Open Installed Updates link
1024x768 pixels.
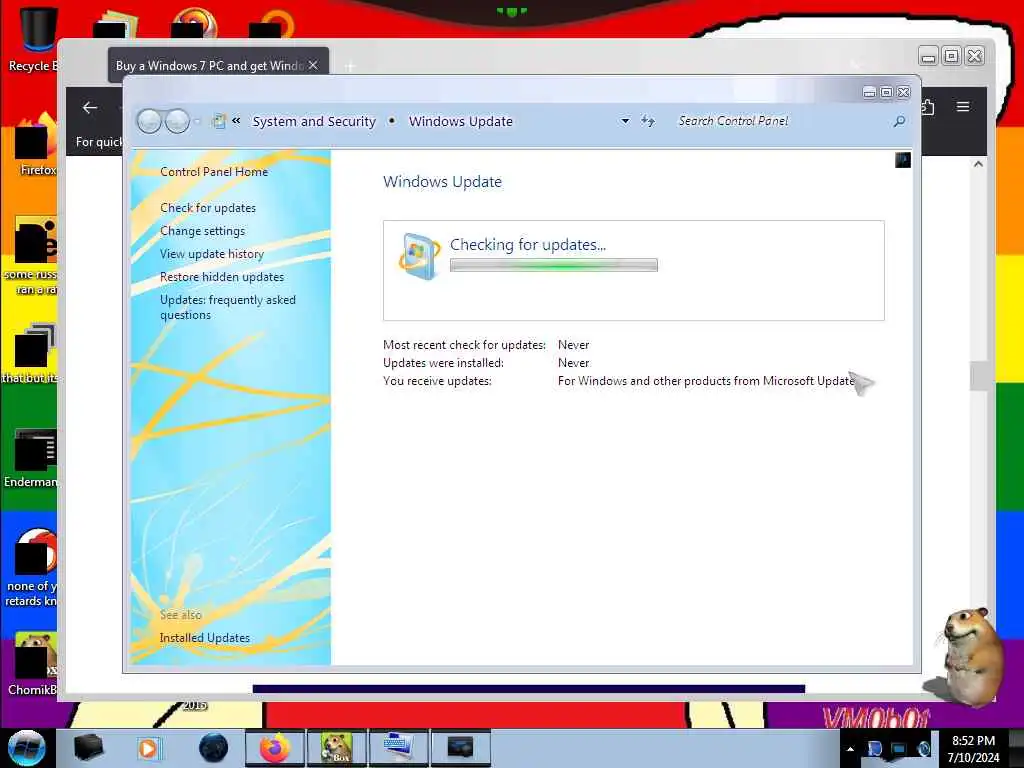point(204,637)
